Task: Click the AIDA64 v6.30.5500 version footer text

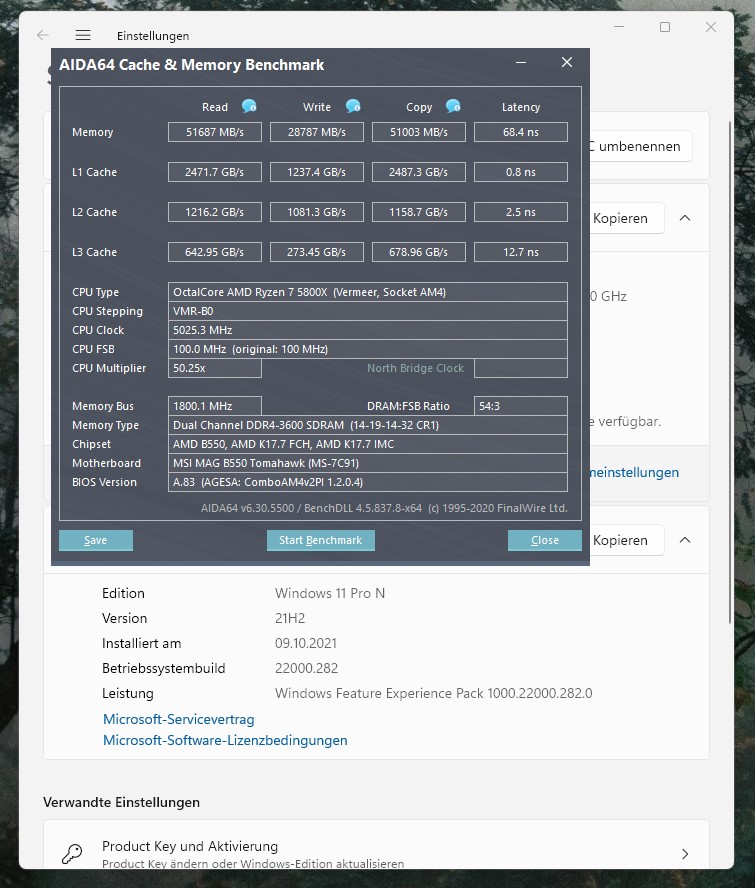Action: [x=384, y=508]
